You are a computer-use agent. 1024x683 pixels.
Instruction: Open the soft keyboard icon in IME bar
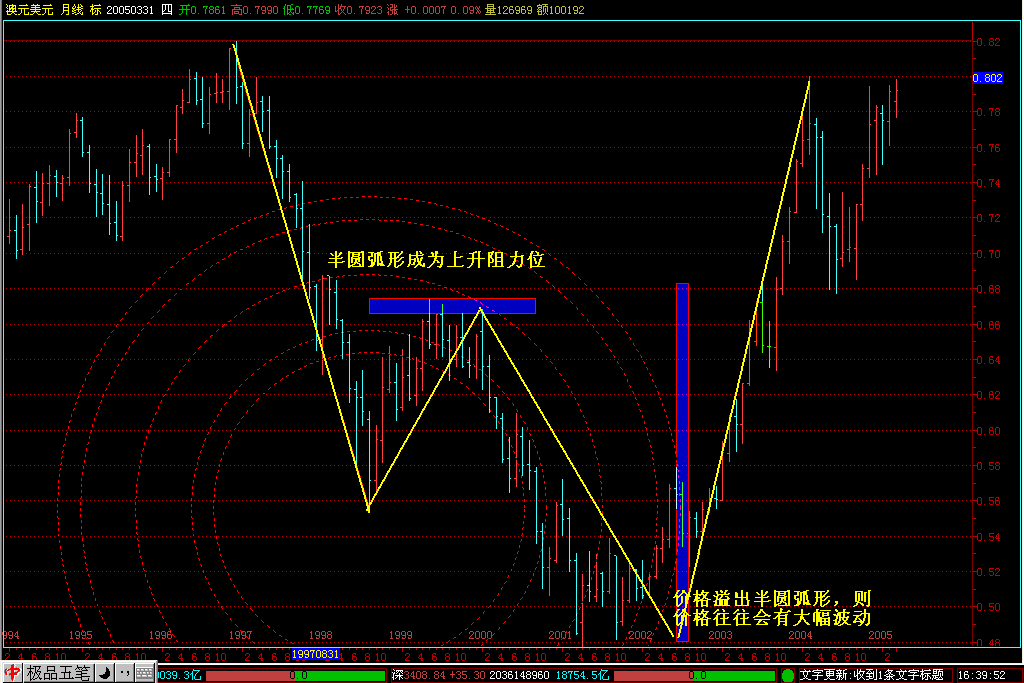click(x=145, y=673)
